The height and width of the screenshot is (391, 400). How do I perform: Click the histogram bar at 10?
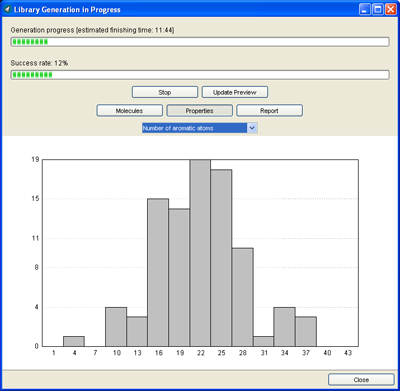point(116,327)
